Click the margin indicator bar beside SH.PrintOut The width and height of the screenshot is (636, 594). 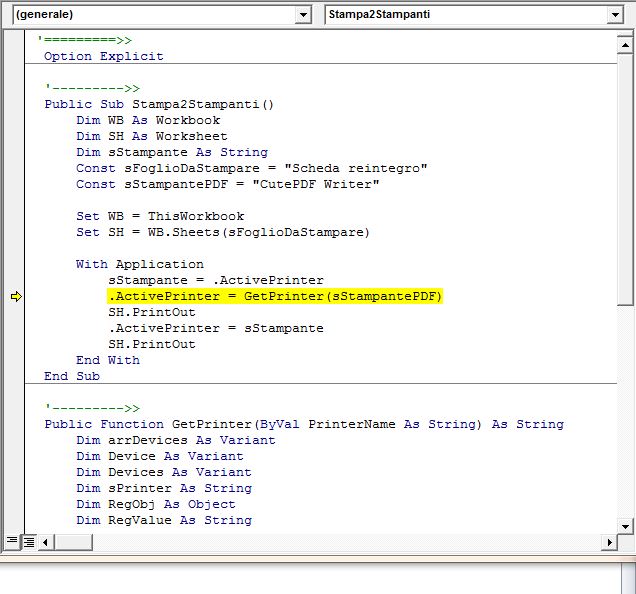click(14, 312)
